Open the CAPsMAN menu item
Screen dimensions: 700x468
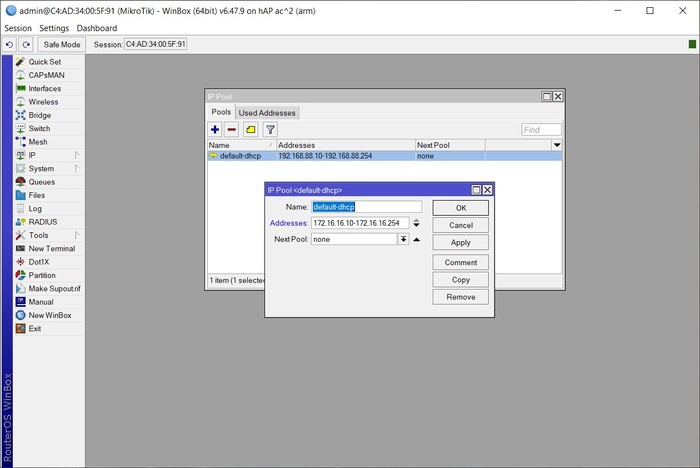click(x=49, y=75)
